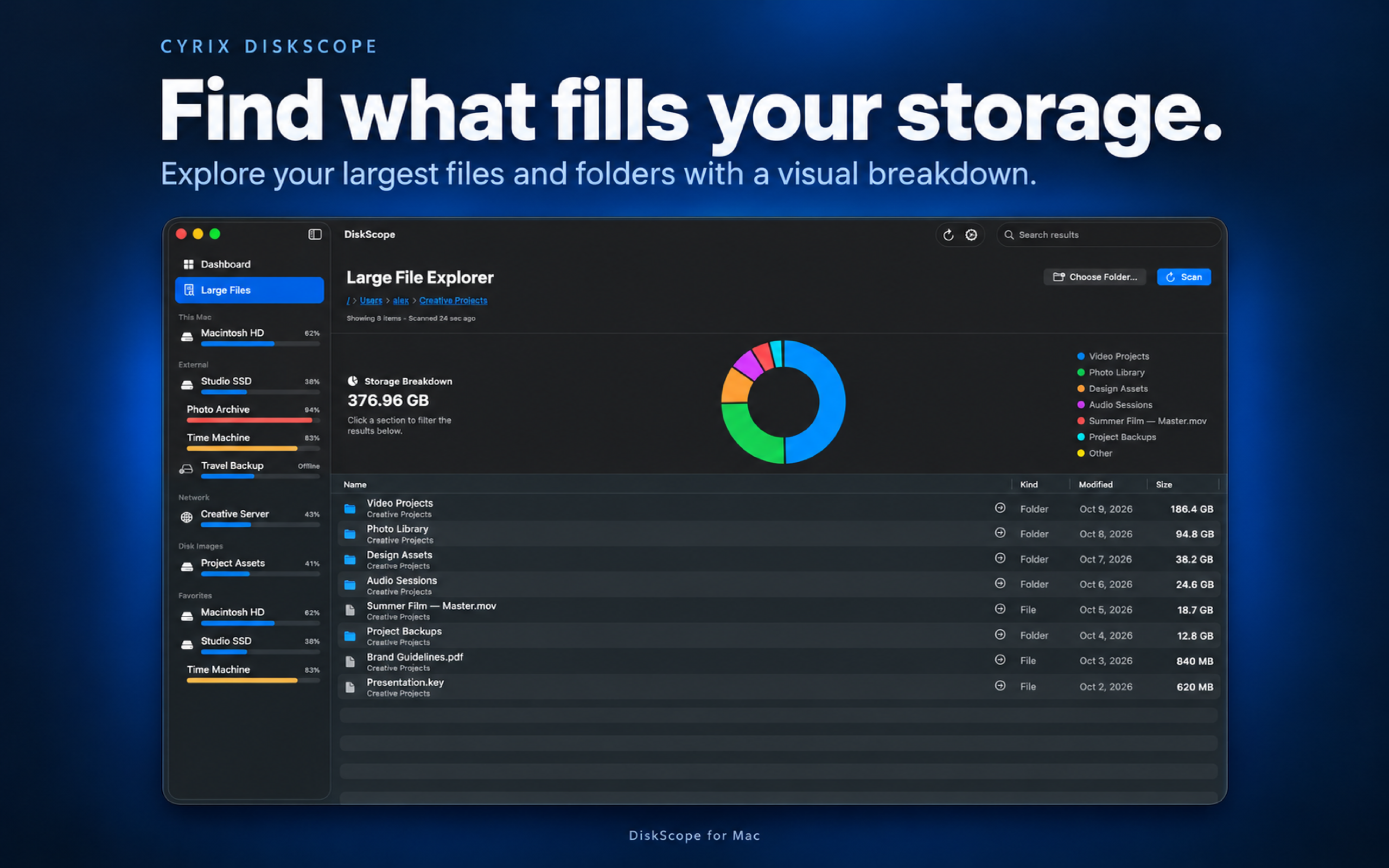The width and height of the screenshot is (1389, 868).
Task: Toggle the sidebar panel icon
Action: coord(315,234)
